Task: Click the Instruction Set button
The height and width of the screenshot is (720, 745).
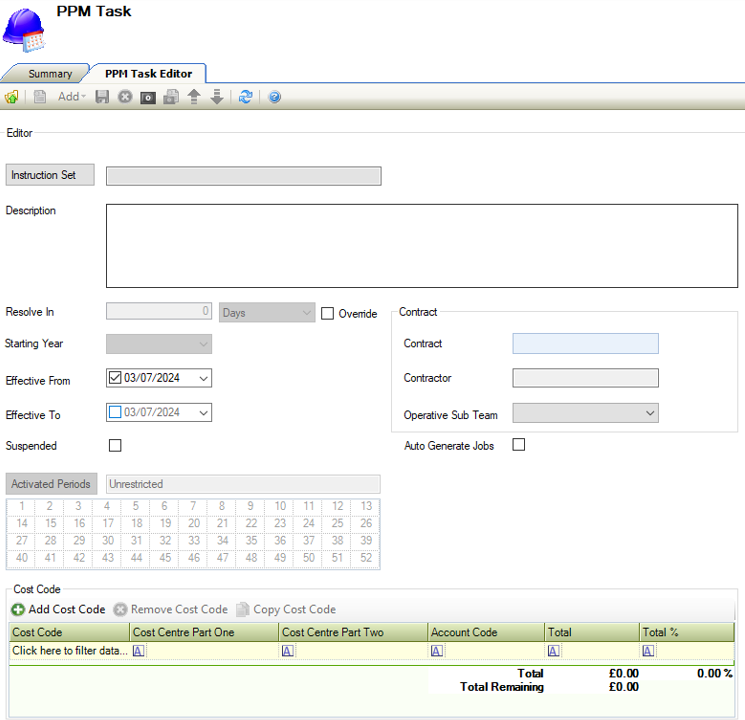Action: (49, 175)
